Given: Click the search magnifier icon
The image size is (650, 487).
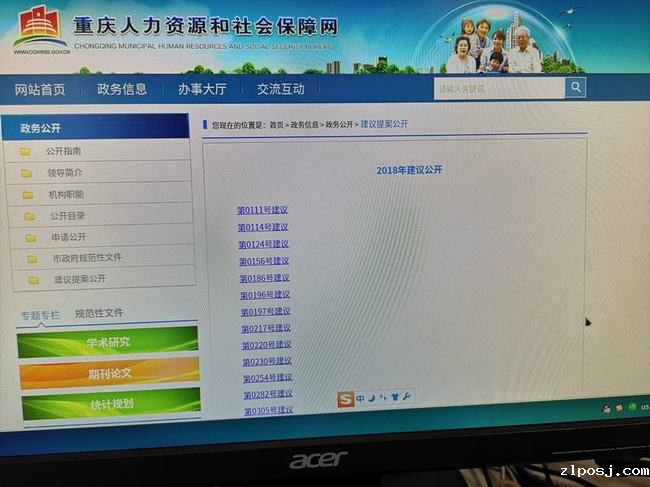Looking at the screenshot, I should point(575,88).
